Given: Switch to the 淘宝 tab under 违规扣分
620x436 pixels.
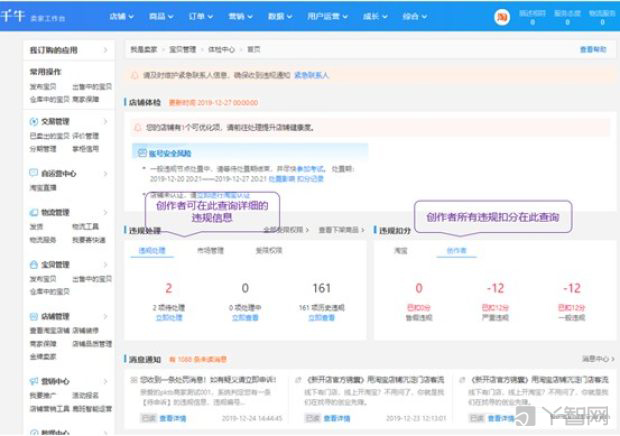Looking at the screenshot, I should [x=399, y=250].
